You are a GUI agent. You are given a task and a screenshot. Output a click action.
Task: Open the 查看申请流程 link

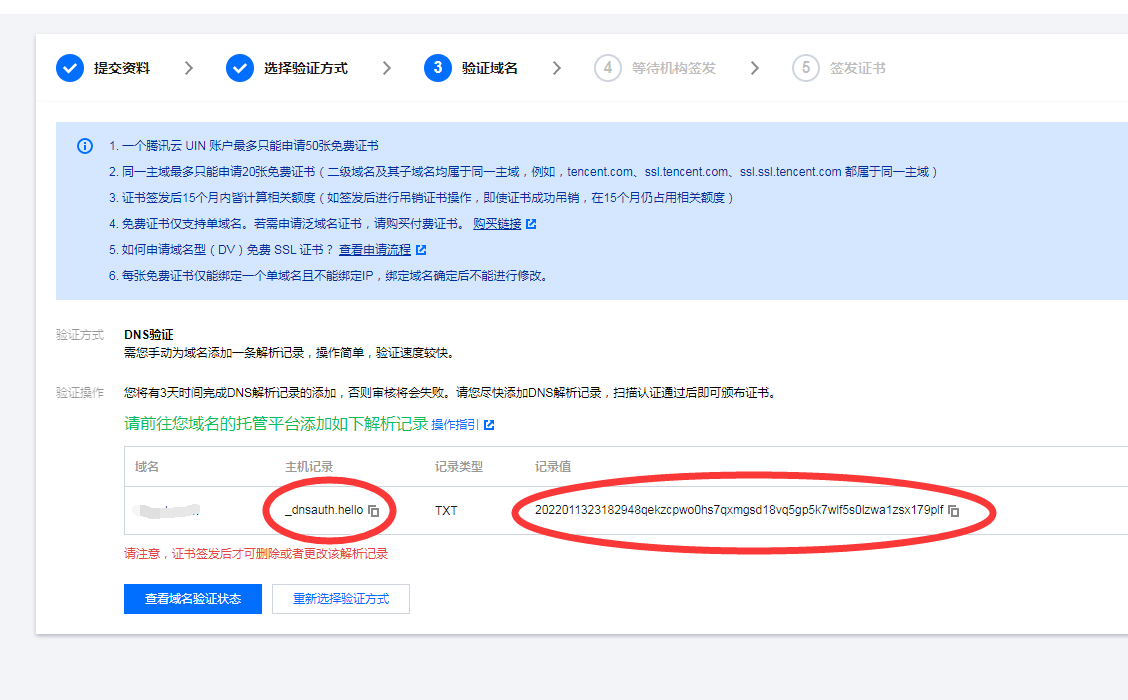pos(374,250)
